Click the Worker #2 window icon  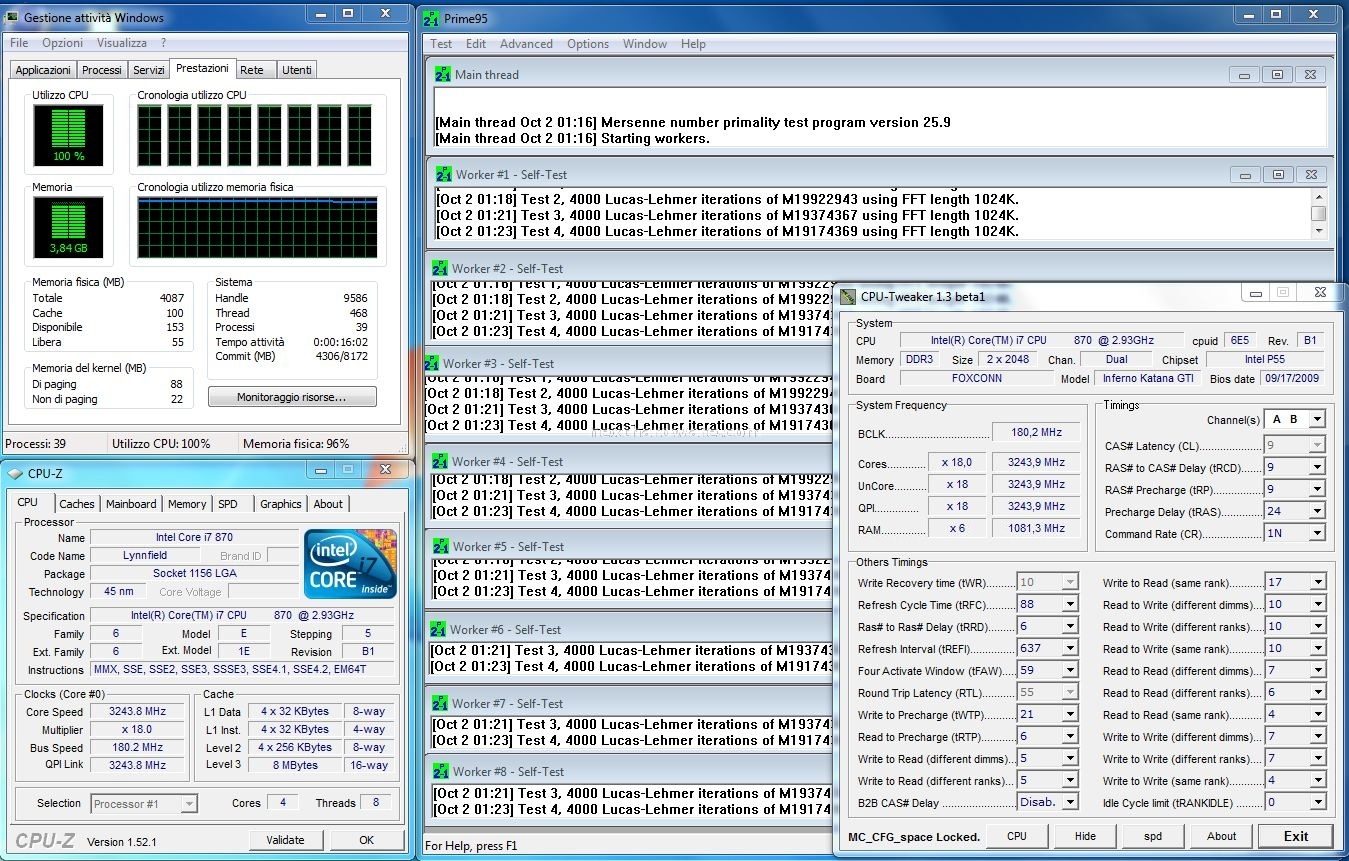pyautogui.click(x=440, y=268)
